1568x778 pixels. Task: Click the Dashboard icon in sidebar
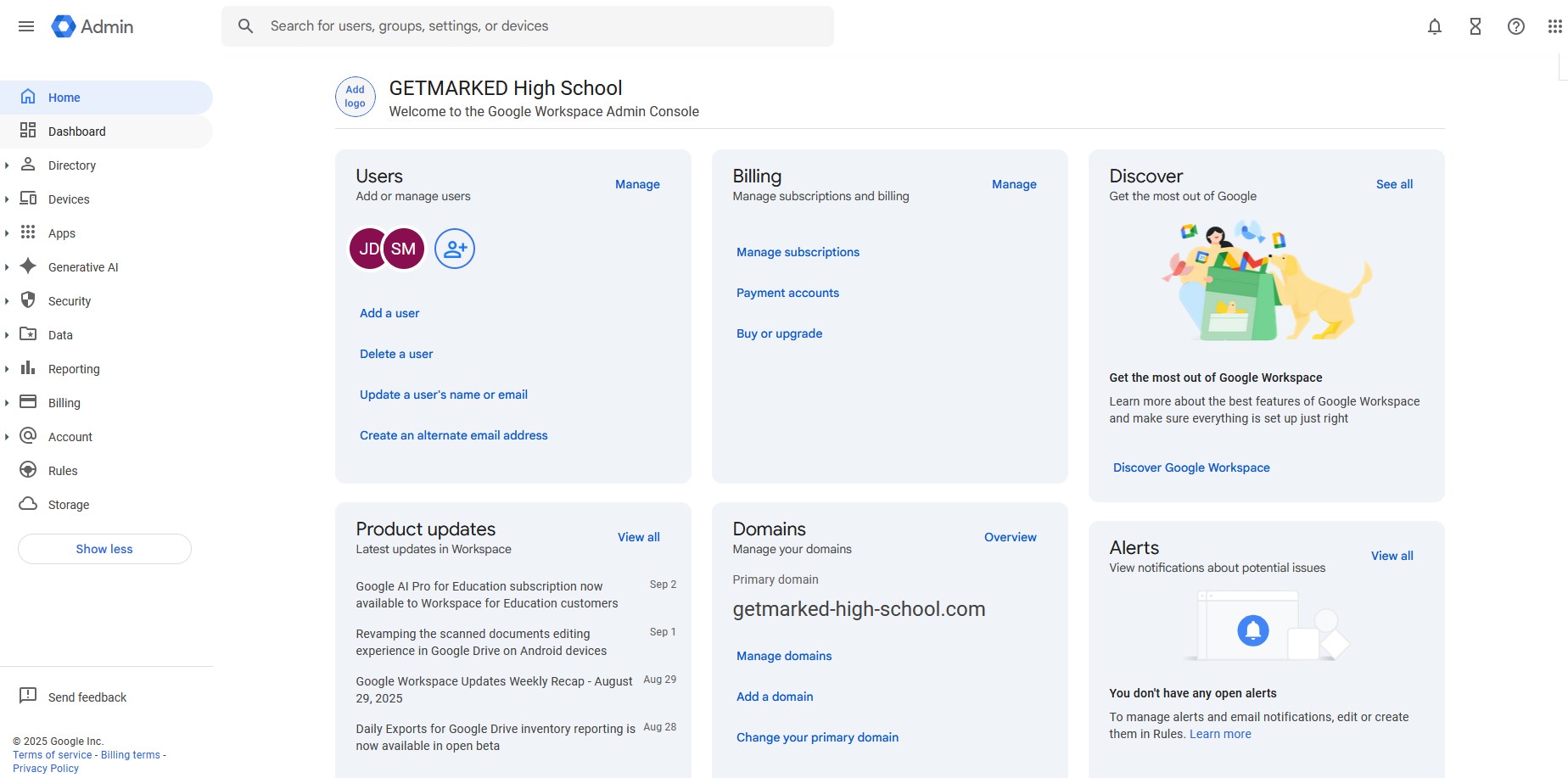28,131
